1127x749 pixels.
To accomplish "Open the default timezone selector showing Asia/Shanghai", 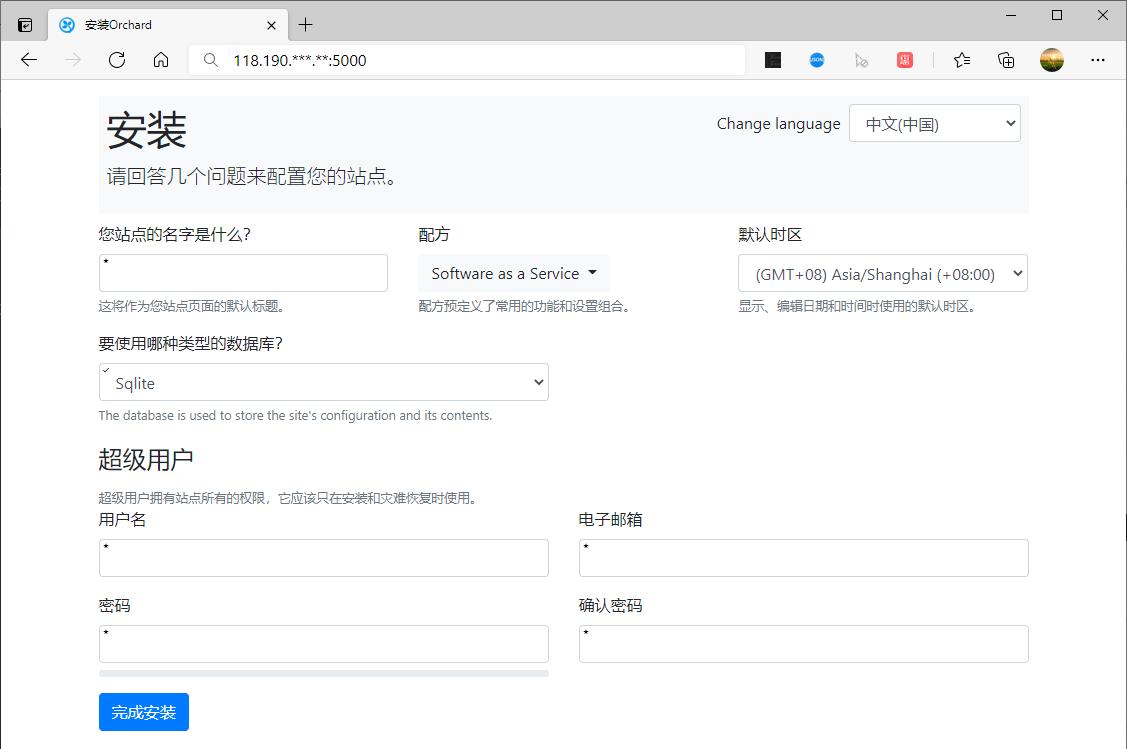I will click(x=881, y=272).
